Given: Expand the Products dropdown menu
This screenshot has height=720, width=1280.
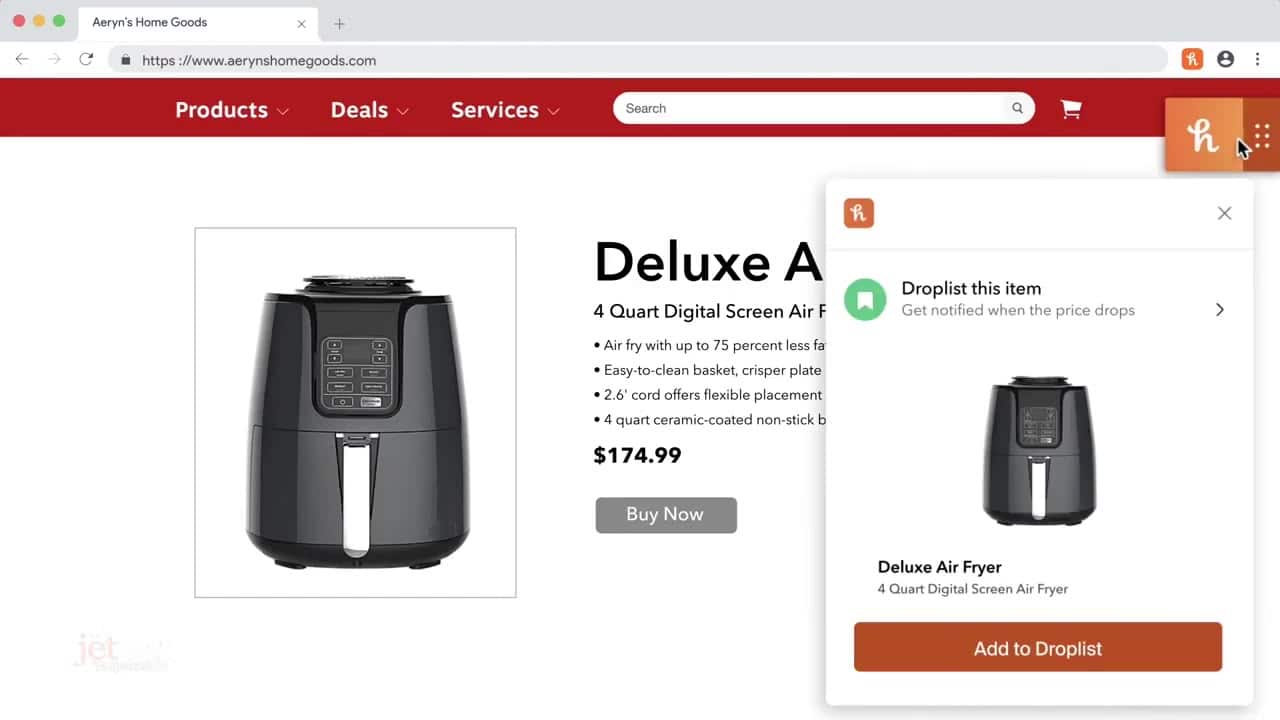Looking at the screenshot, I should tap(232, 110).
